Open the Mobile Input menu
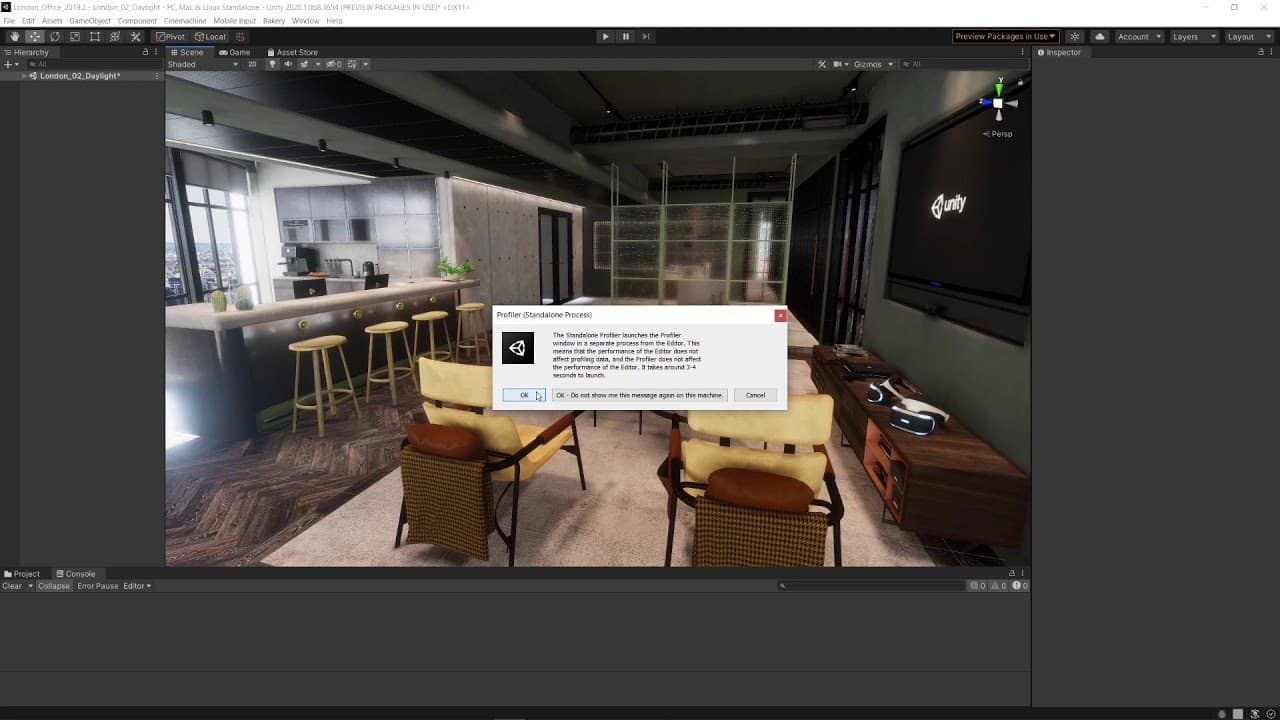Viewport: 1280px width, 720px height. tap(235, 21)
